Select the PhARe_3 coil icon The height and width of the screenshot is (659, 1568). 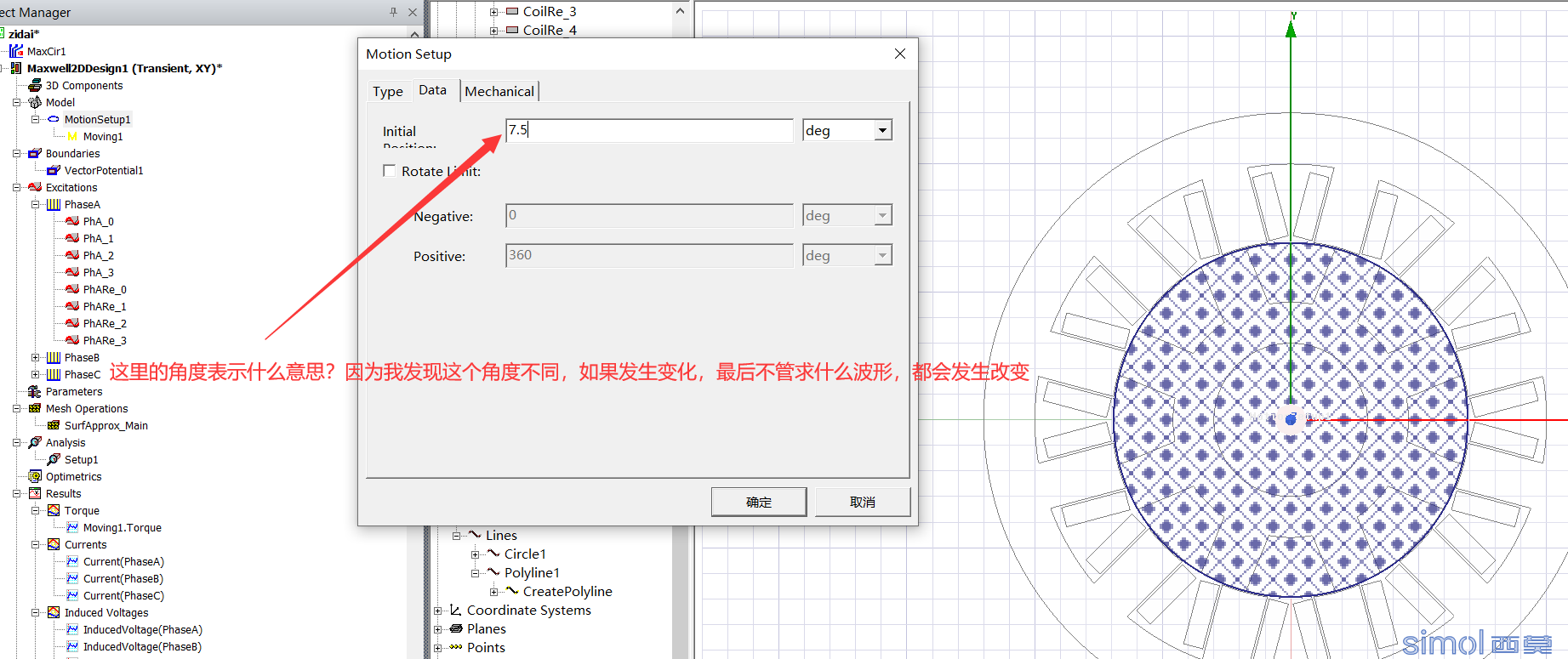click(x=72, y=340)
